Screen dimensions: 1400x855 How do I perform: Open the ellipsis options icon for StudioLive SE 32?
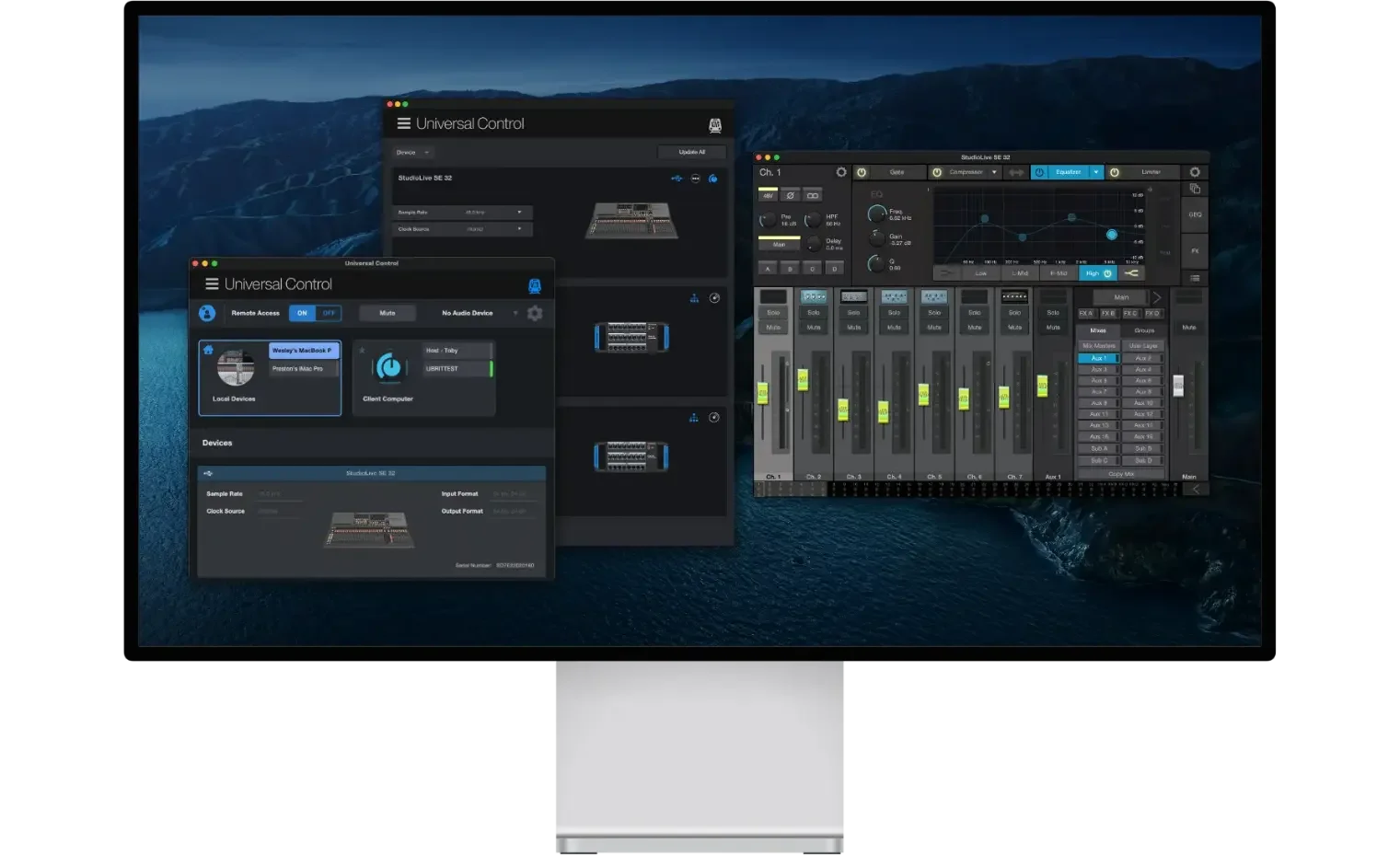(x=696, y=179)
